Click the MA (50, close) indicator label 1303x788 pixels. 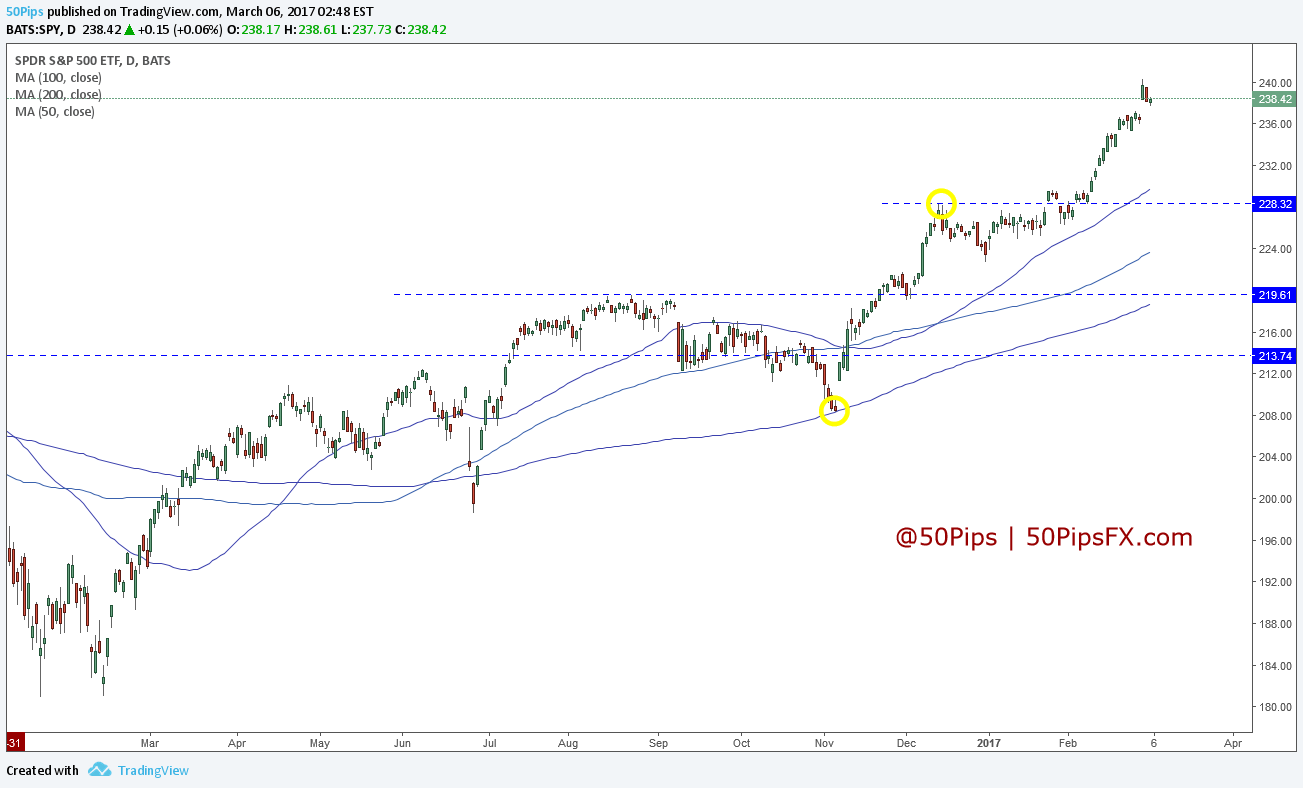click(x=55, y=111)
